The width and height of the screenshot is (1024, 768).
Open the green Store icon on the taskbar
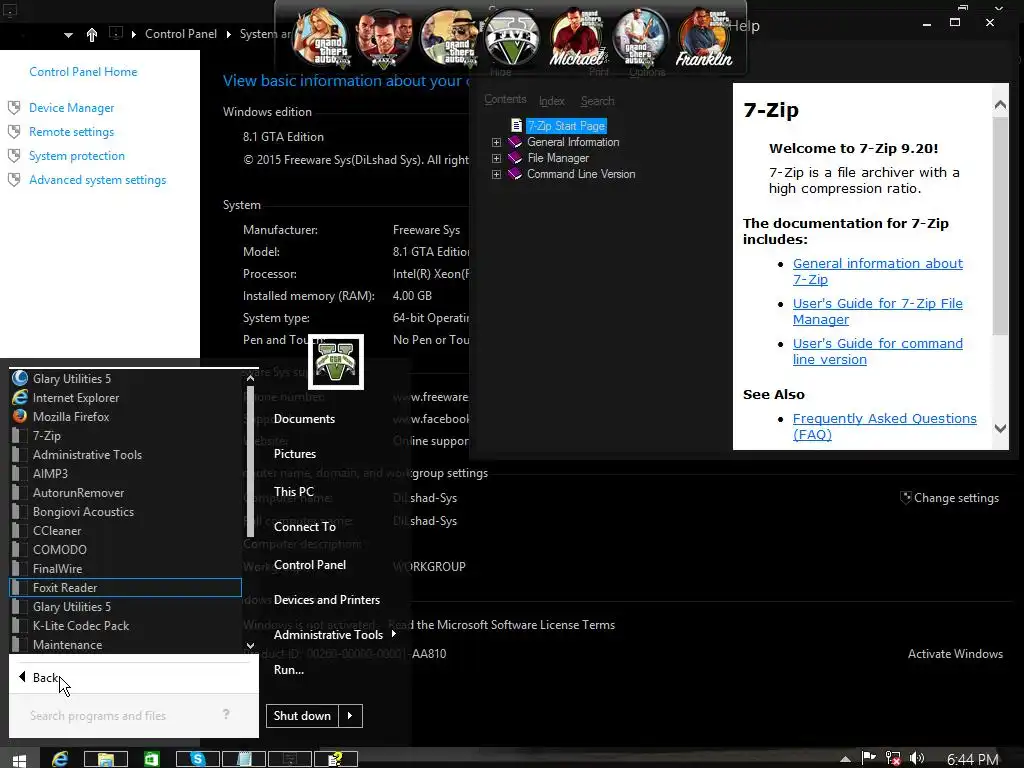(x=152, y=759)
